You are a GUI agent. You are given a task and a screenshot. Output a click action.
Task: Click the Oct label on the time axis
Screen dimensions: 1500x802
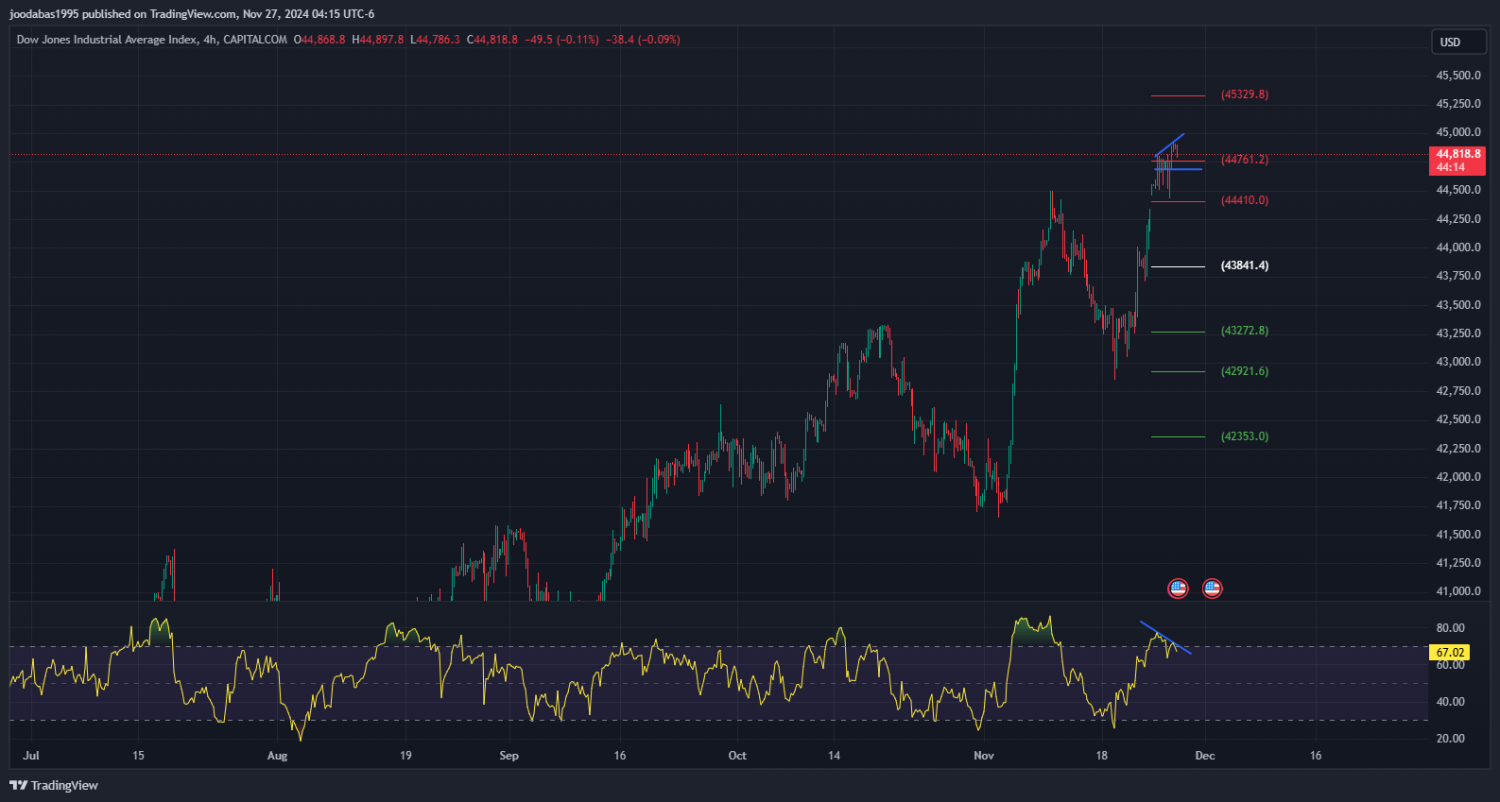coord(737,756)
